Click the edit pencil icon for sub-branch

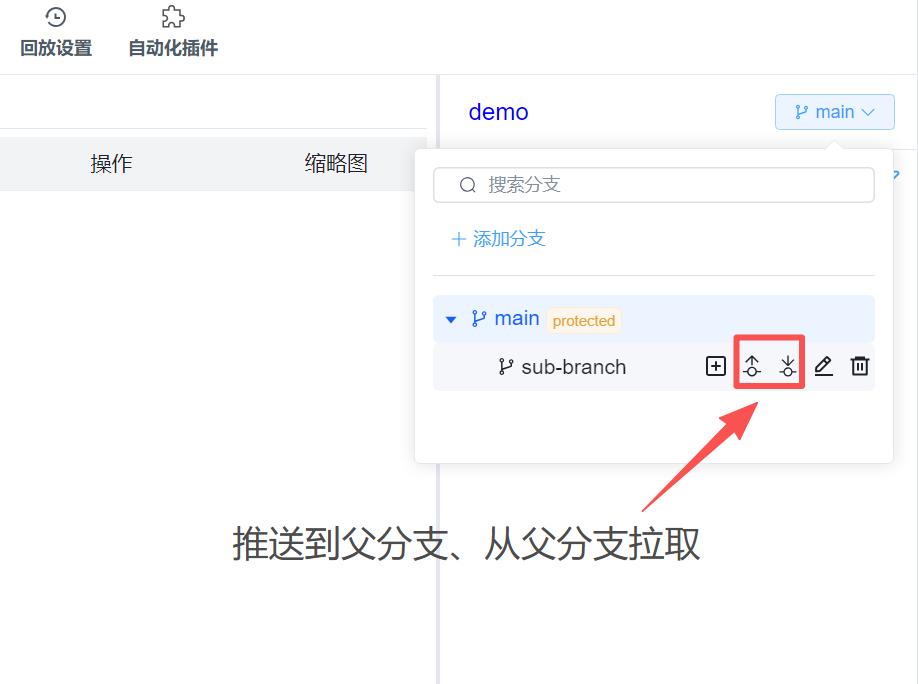[x=823, y=367]
